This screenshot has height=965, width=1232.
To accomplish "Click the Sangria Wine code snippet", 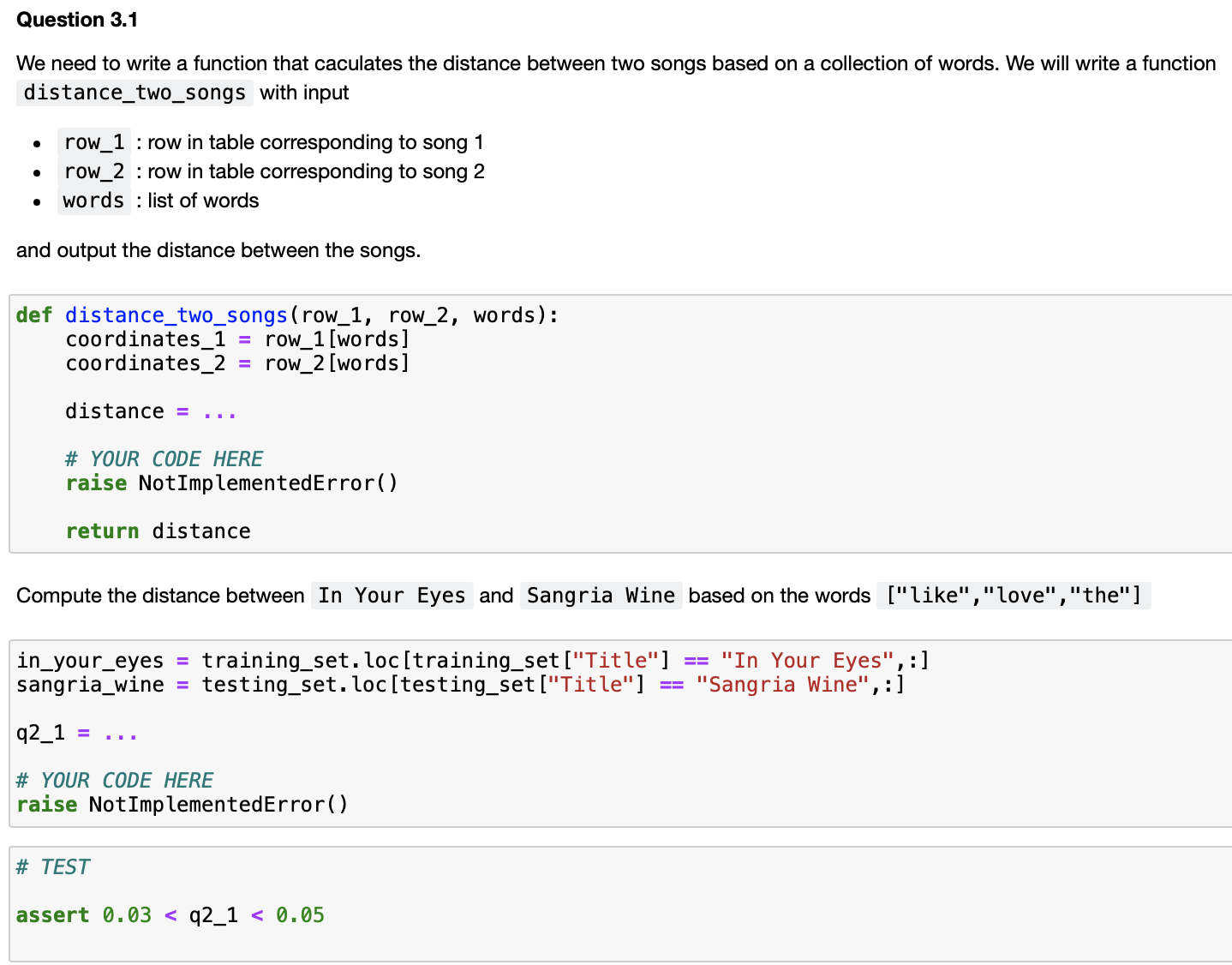I will click(x=600, y=595).
